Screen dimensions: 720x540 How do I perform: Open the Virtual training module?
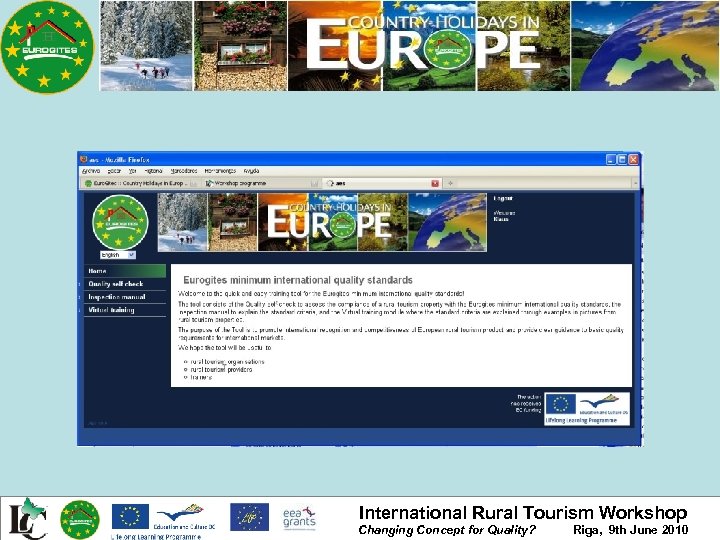point(125,310)
